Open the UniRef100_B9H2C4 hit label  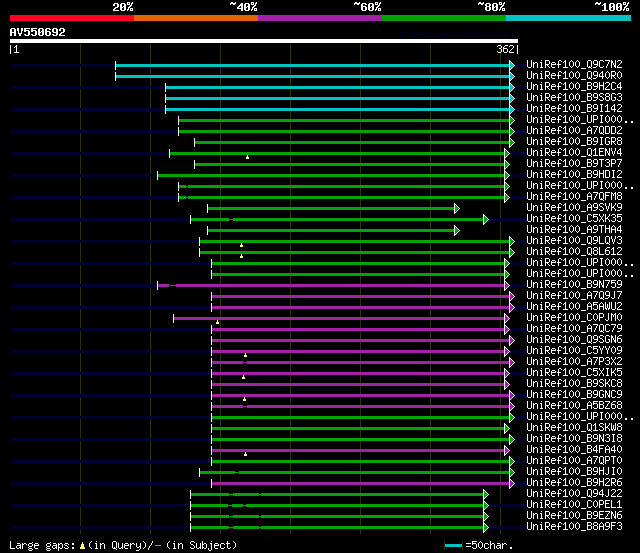coord(574,87)
